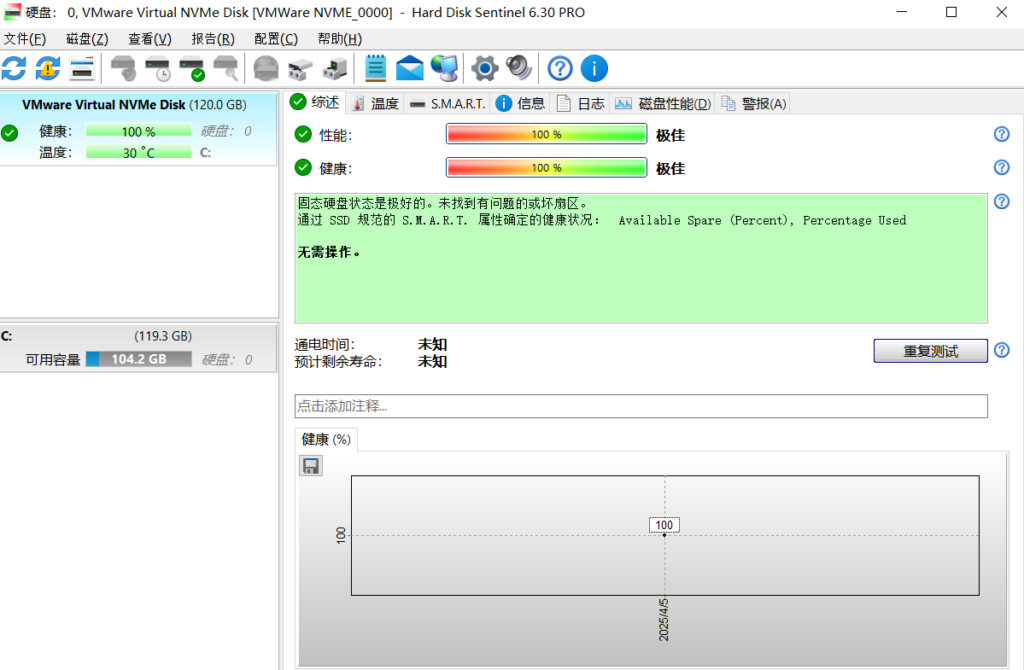Click the help icon next to 重复测试 button
This screenshot has height=670, width=1024.
pos(1001,350)
